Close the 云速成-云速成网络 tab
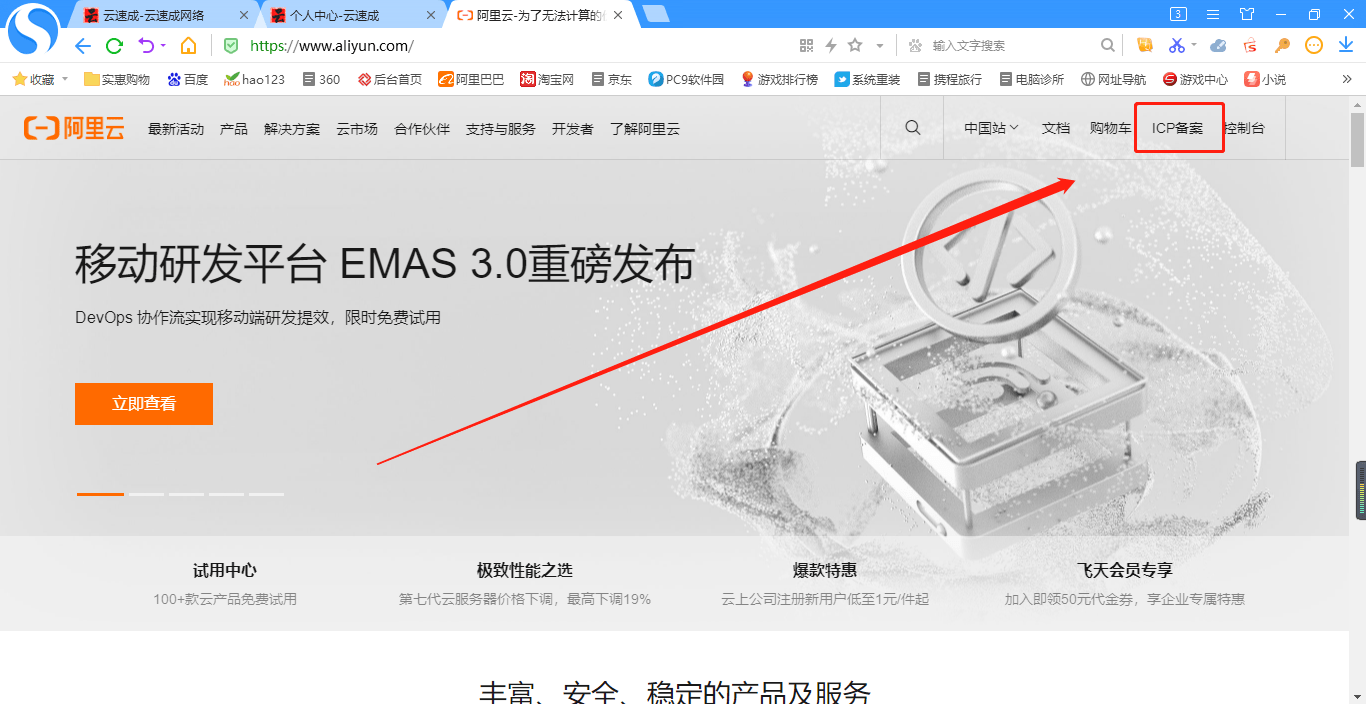This screenshot has width=1366, height=704. [244, 15]
